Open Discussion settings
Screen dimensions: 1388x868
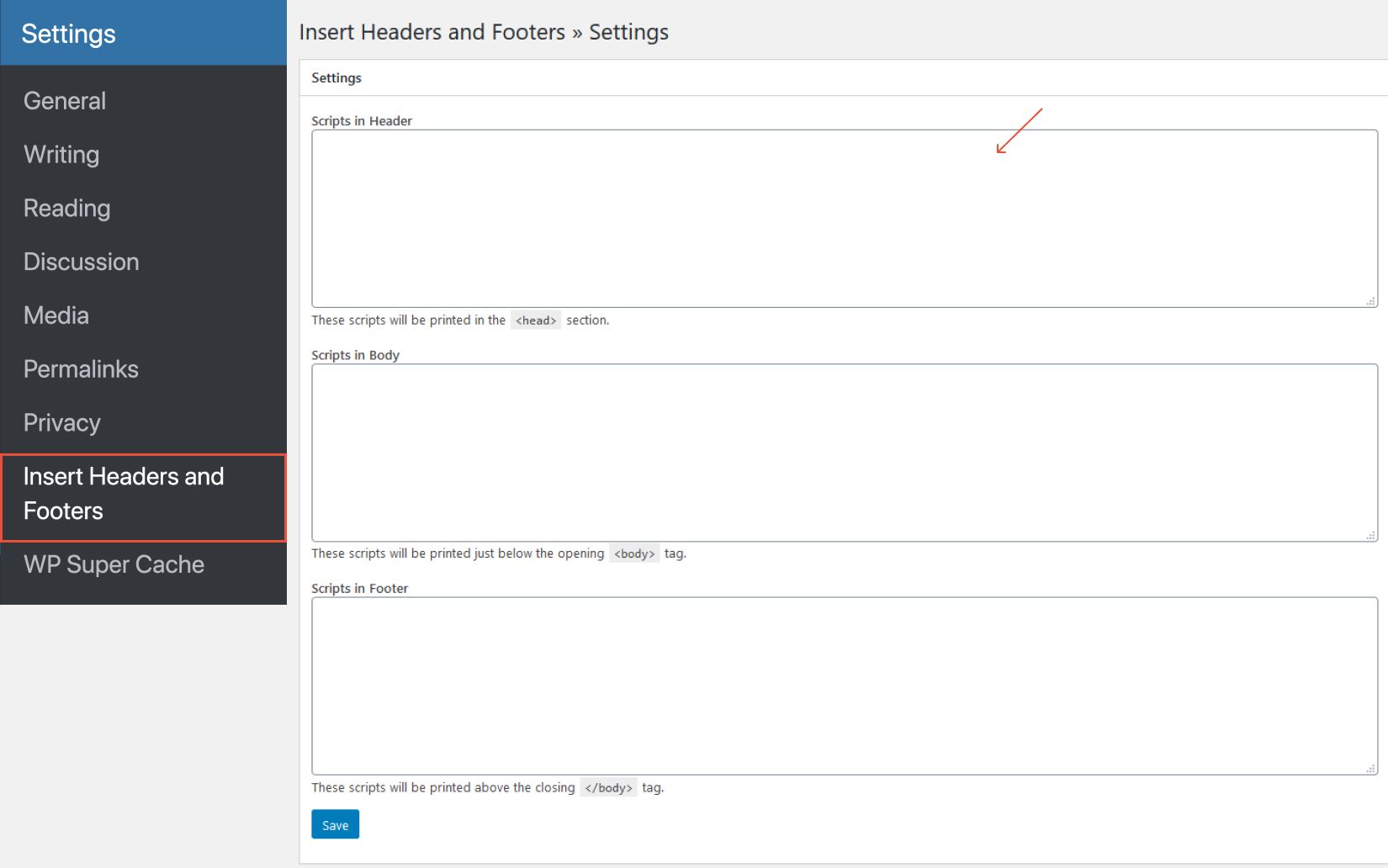tap(81, 262)
